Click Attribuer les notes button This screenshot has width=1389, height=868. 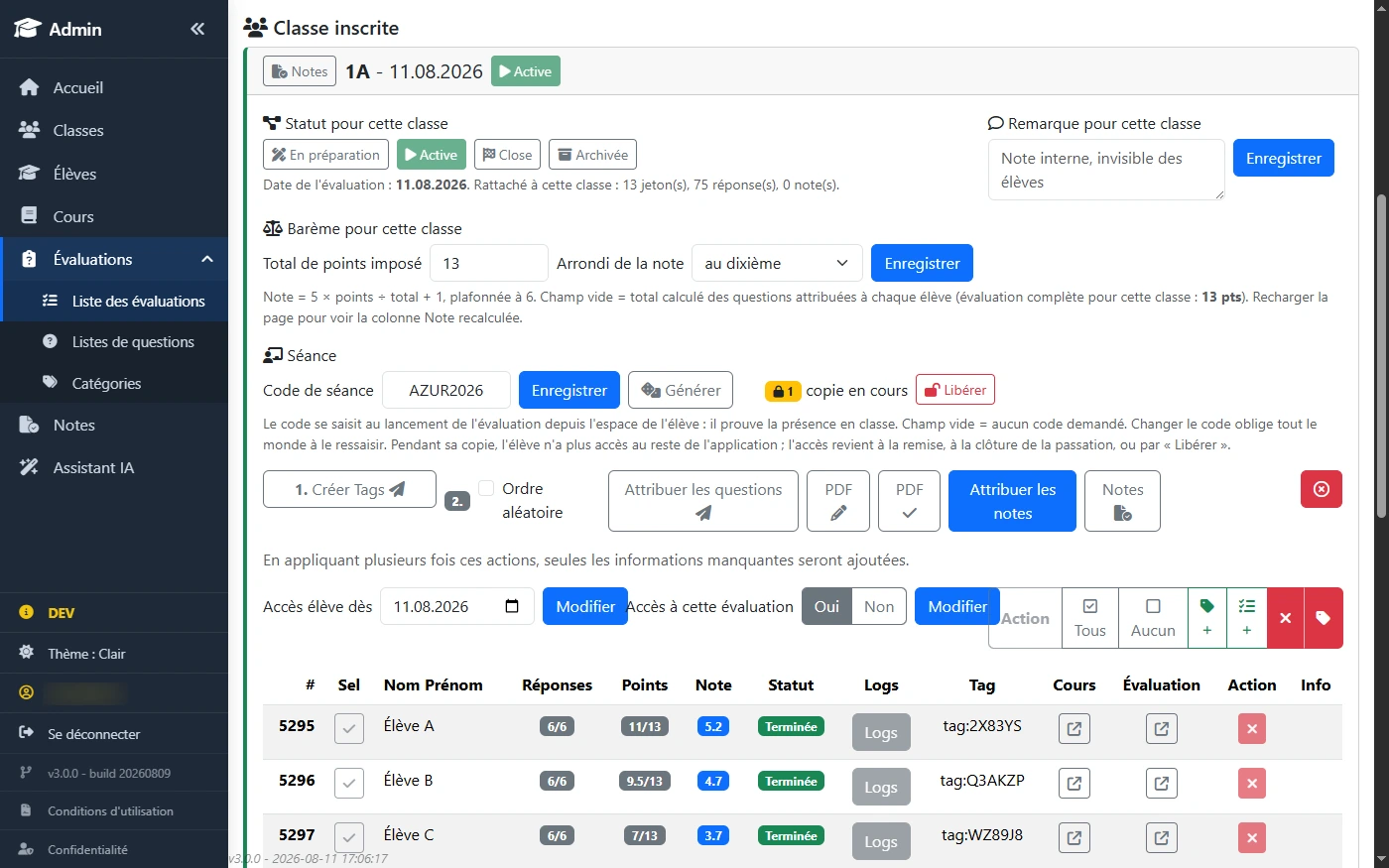click(1013, 501)
